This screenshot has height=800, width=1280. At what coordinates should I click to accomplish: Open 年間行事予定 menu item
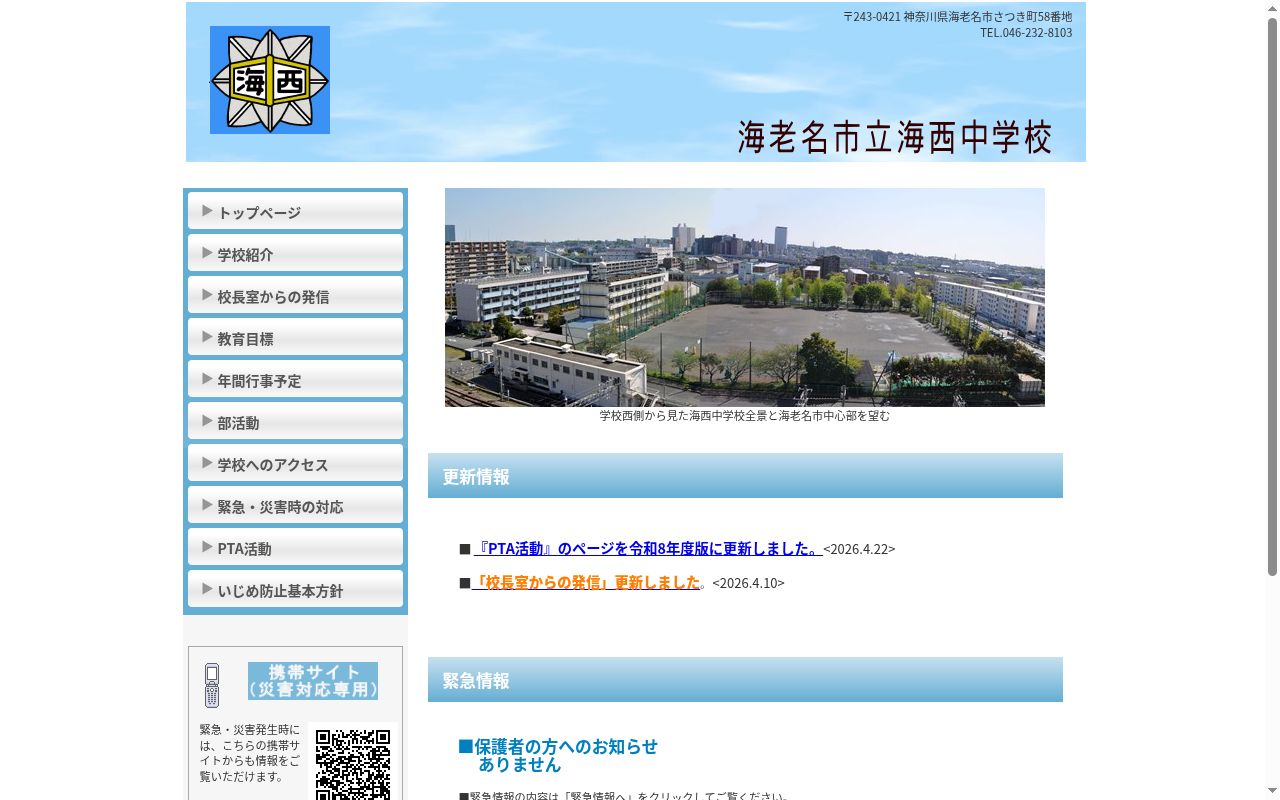[295, 379]
